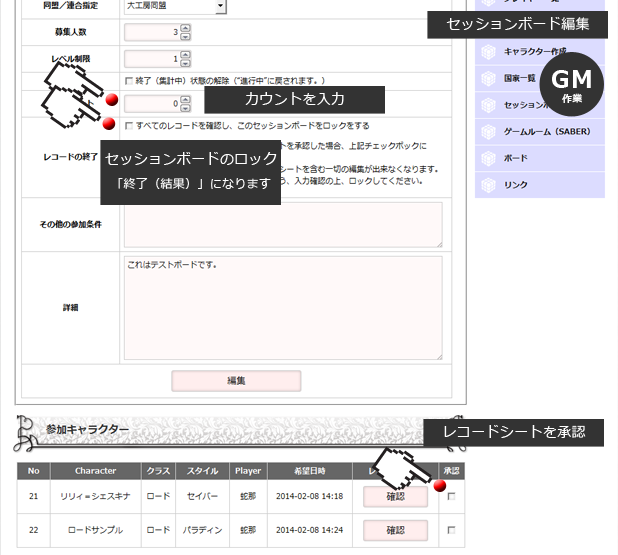Click the Player column header
618x555 pixels.
[248, 471]
